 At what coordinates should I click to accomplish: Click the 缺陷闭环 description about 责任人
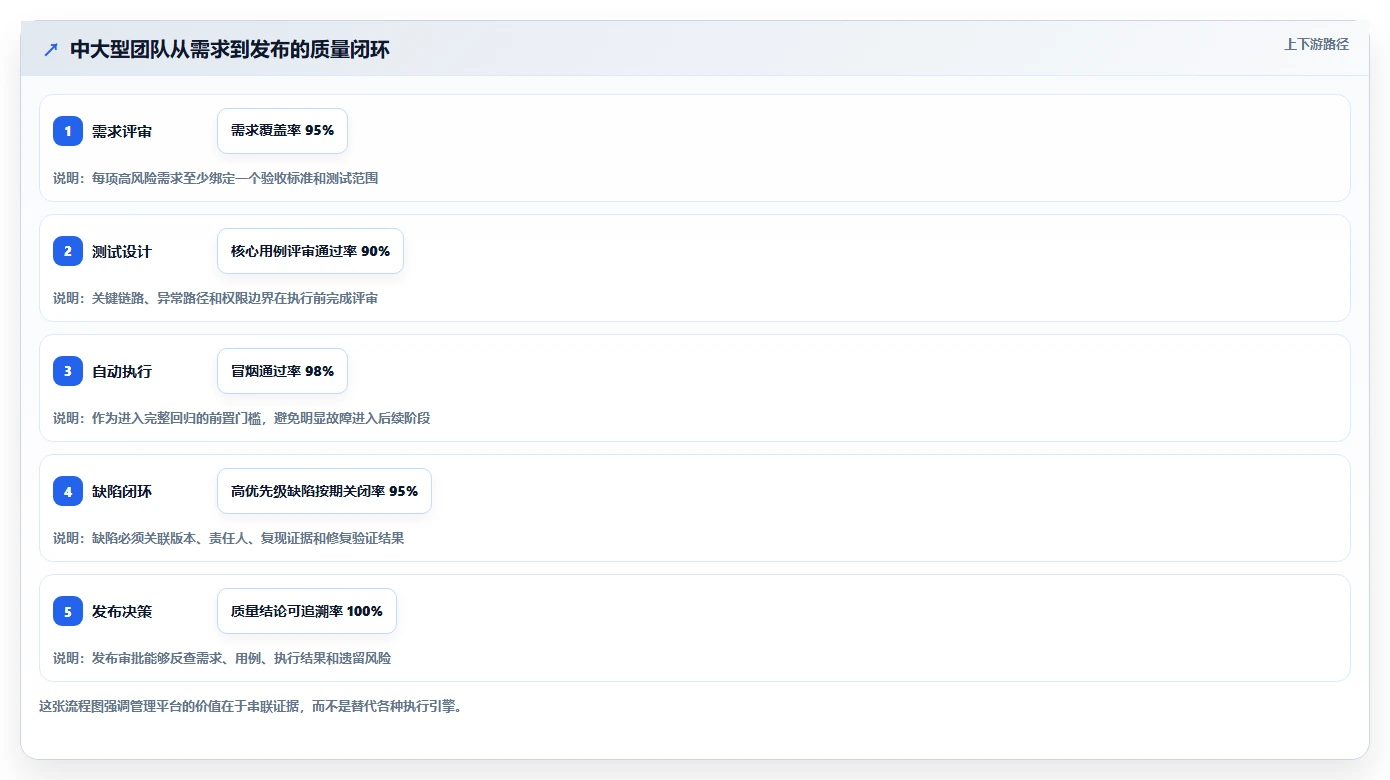(x=229, y=538)
